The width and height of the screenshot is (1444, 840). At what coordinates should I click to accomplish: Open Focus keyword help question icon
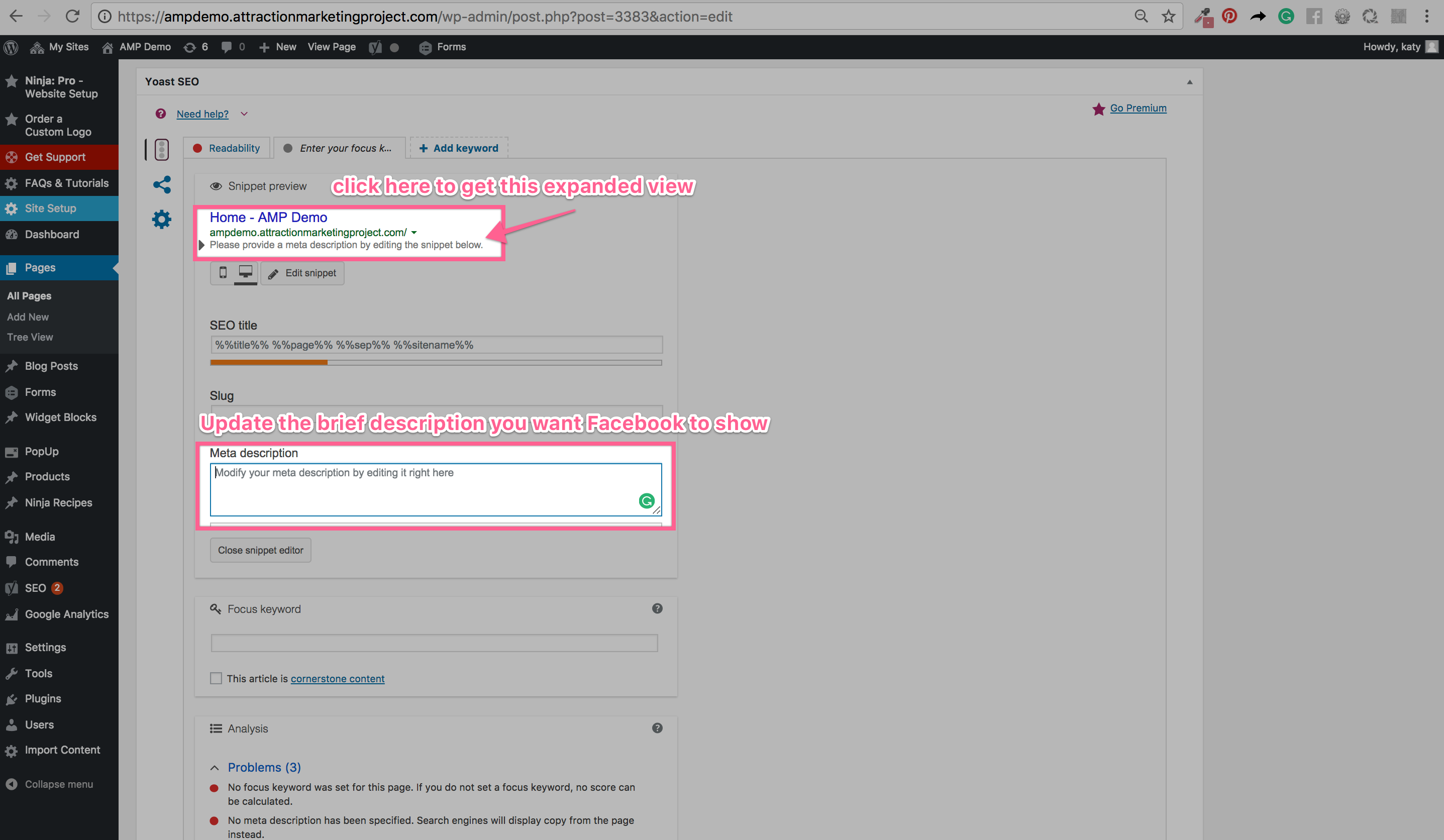click(x=657, y=608)
